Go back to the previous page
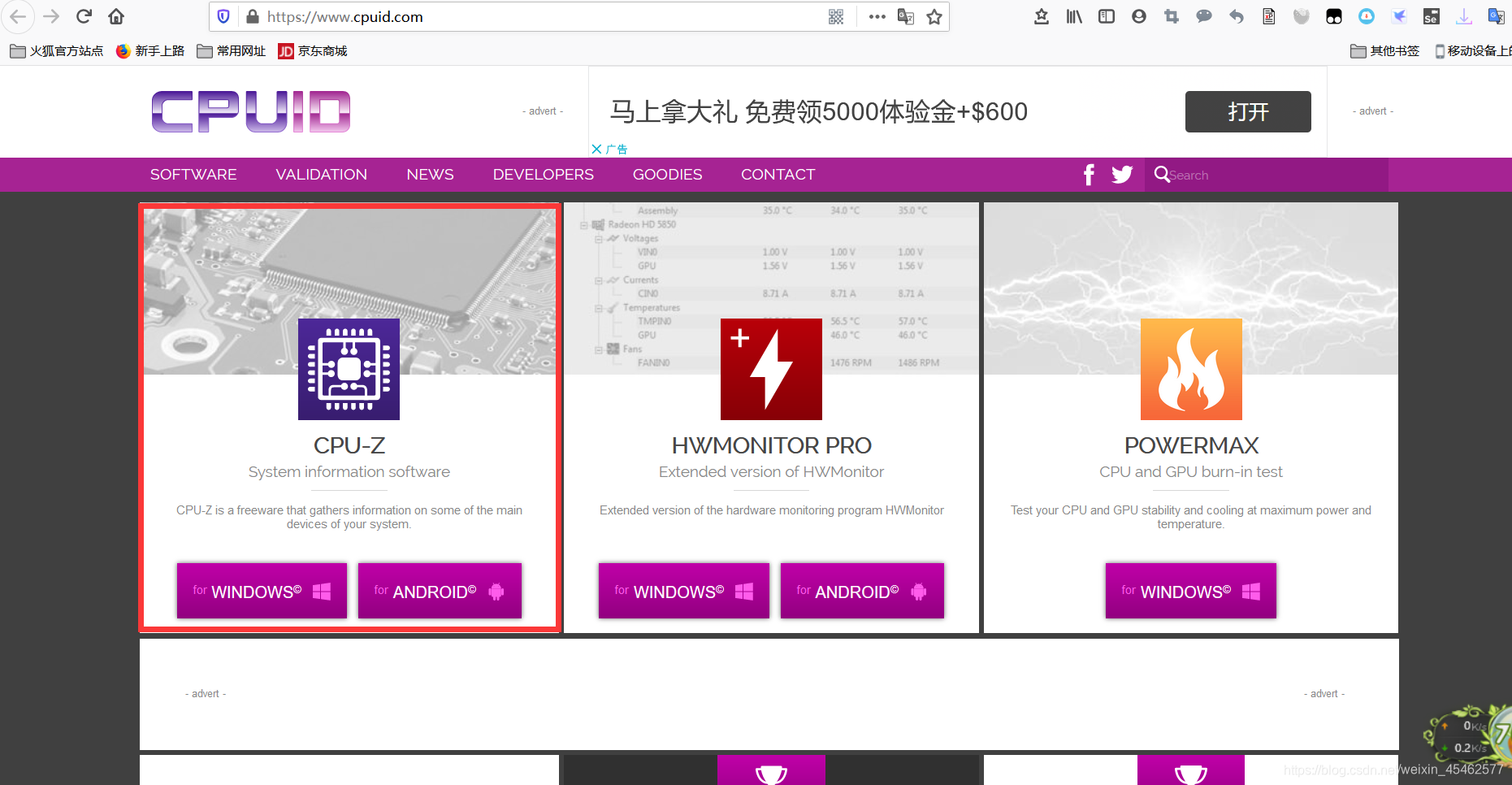 click(19, 16)
